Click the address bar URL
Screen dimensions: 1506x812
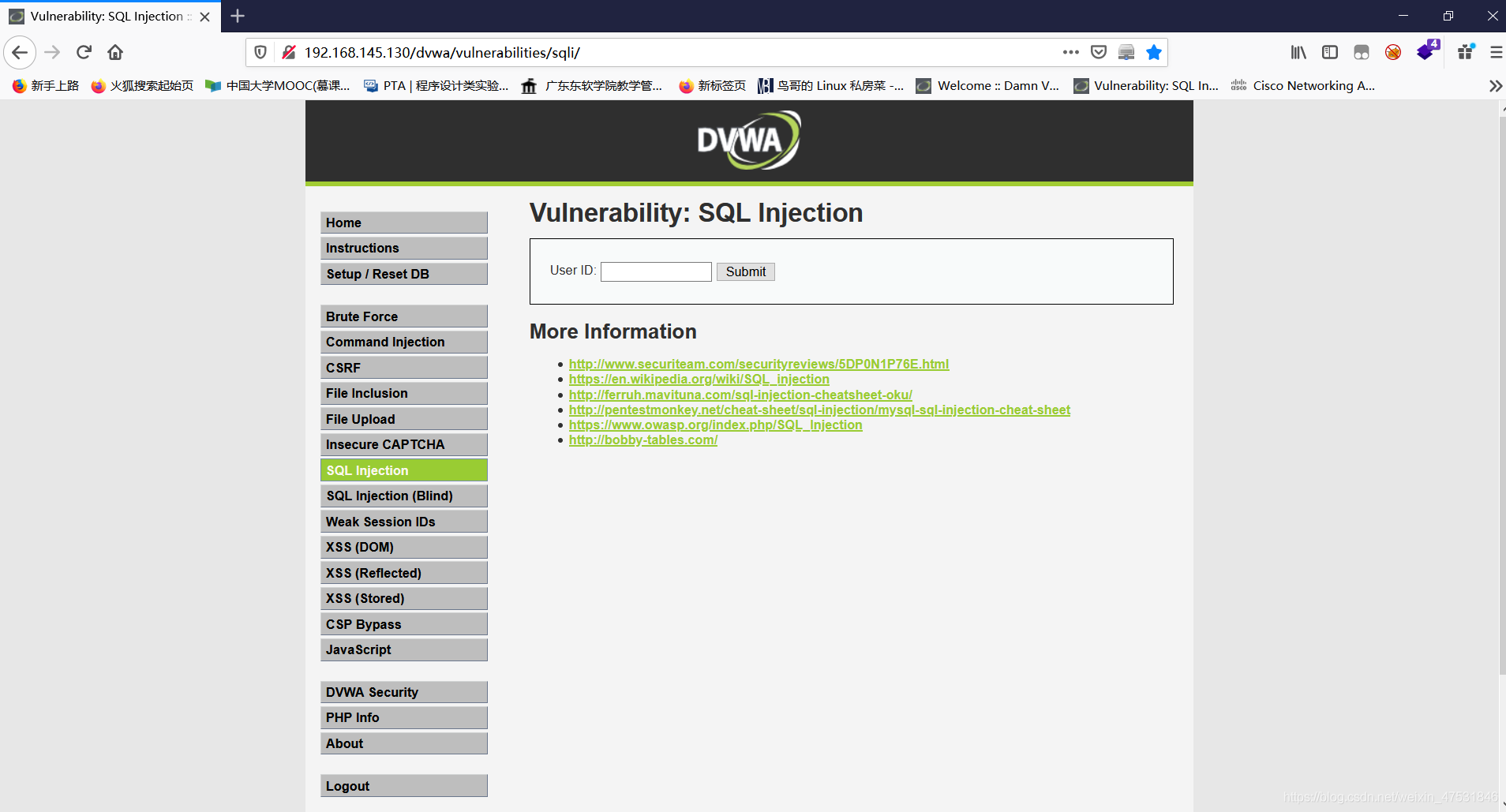coord(442,53)
